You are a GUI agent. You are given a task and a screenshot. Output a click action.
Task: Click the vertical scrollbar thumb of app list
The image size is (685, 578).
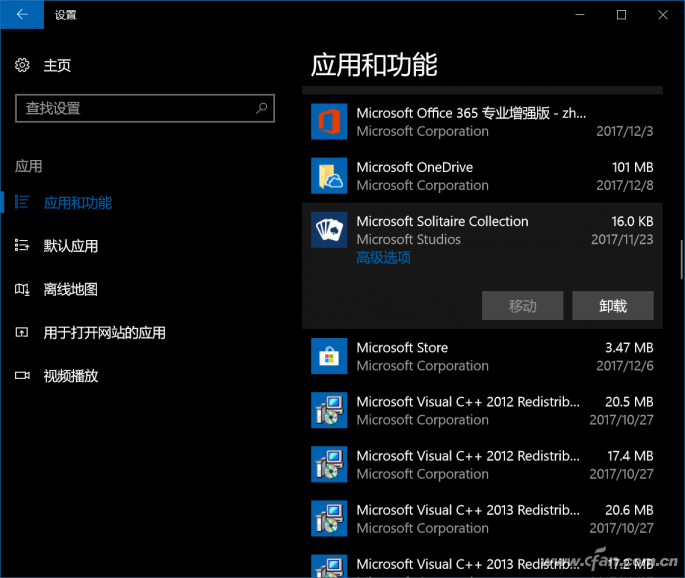(681, 260)
